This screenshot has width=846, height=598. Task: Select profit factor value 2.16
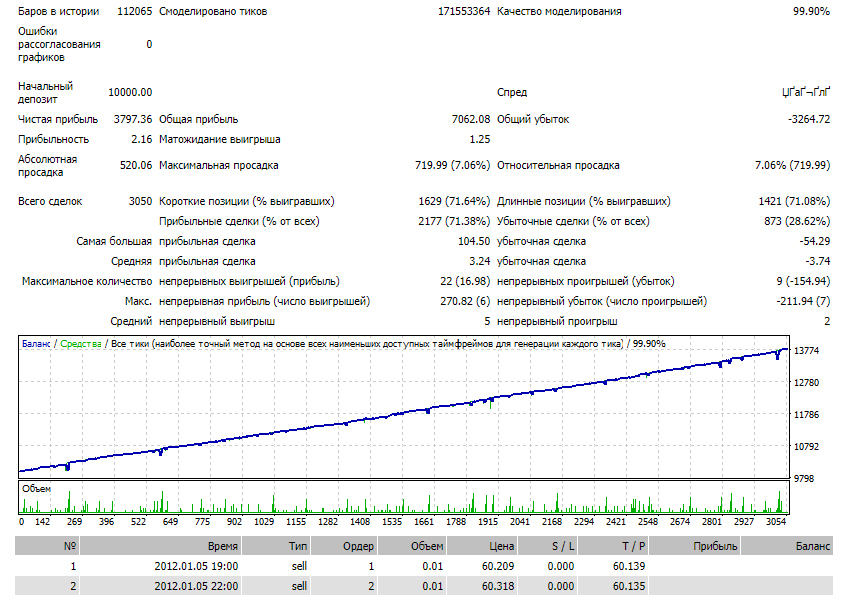click(x=142, y=139)
